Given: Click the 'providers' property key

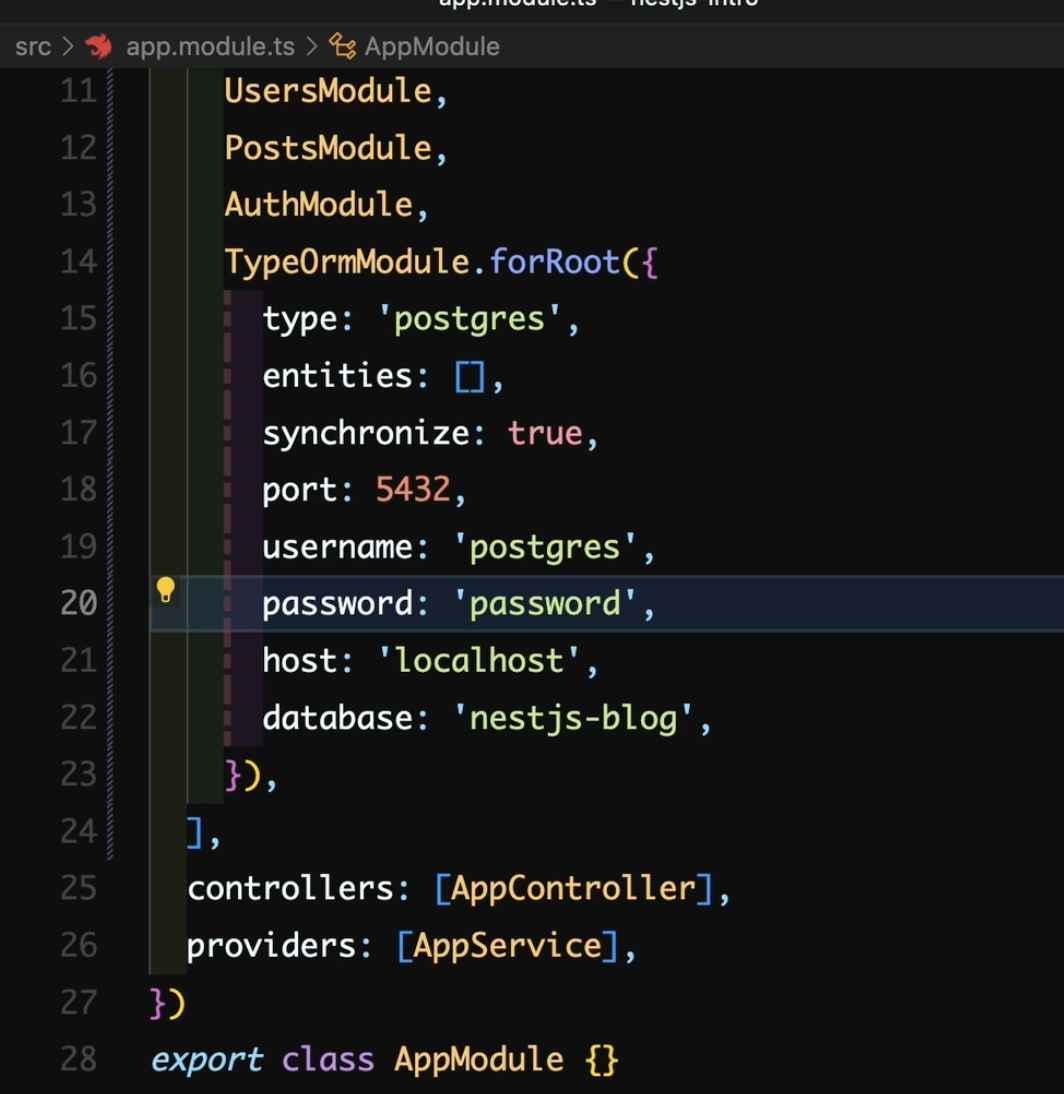Looking at the screenshot, I should [271, 947].
